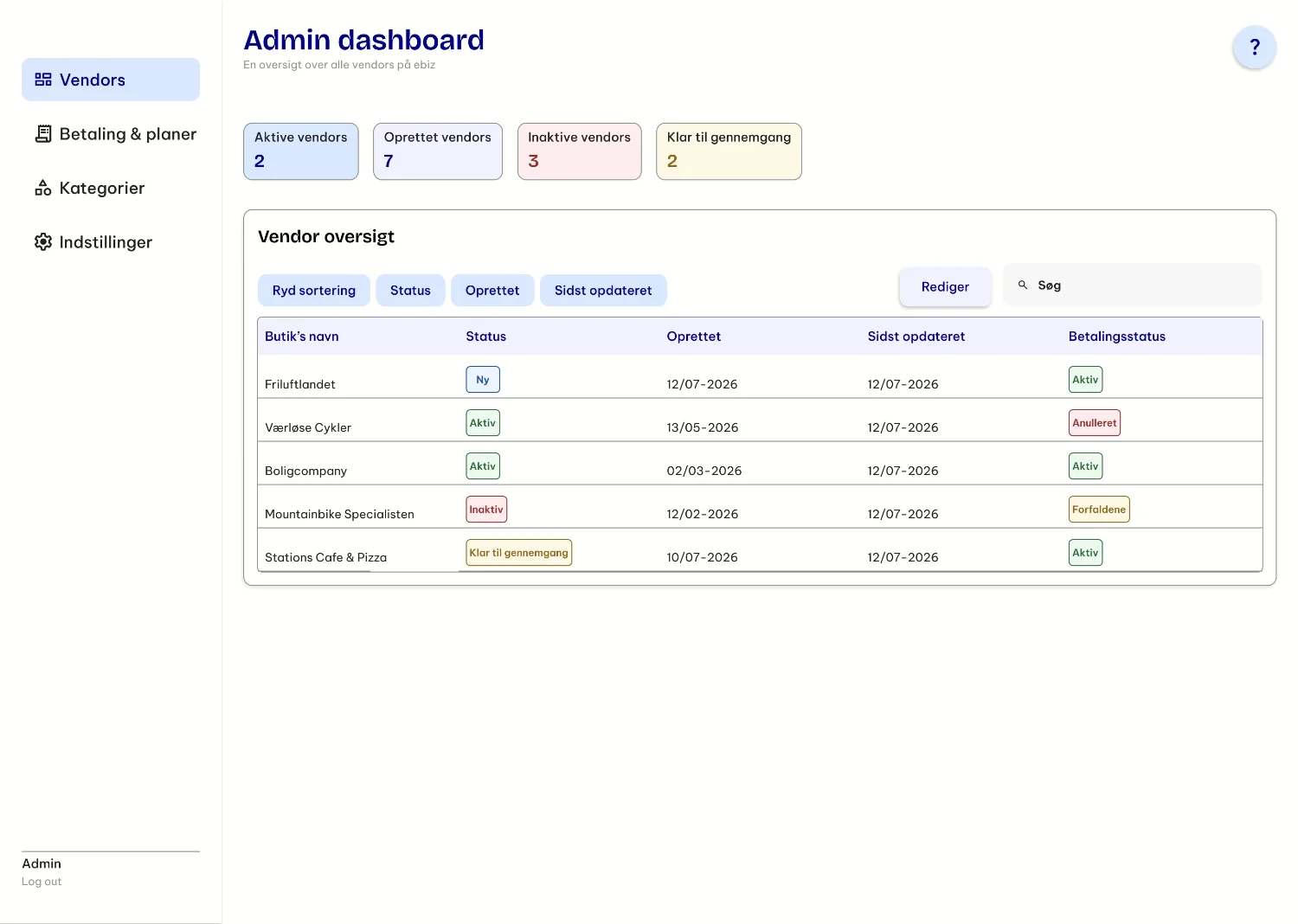Click the Betaling & planer receipt icon
Image resolution: width=1298 pixels, height=924 pixels.
coord(43,134)
